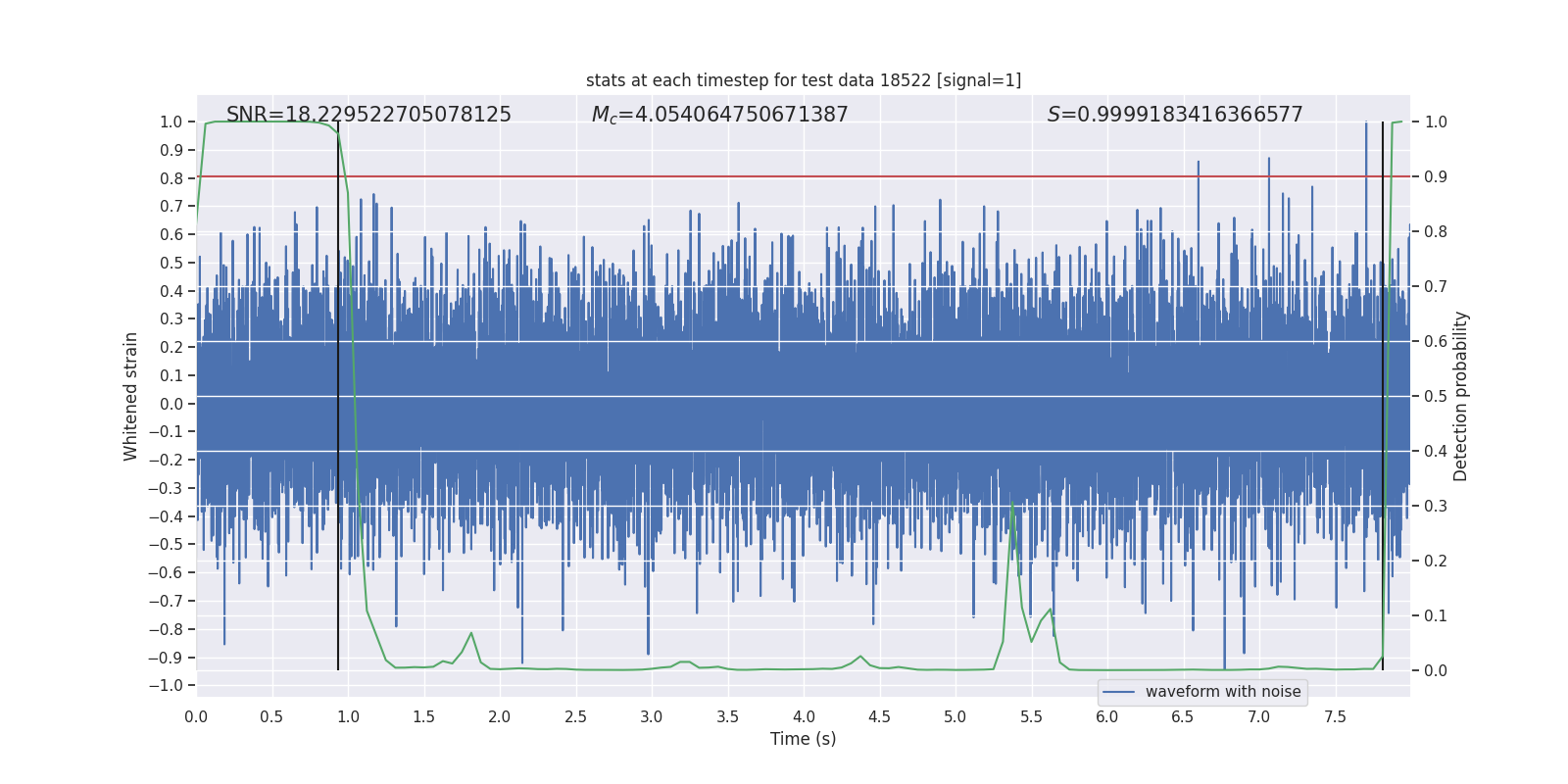The image size is (1568, 784).
Task: Click the plot title for test data 18522
Action: pyautogui.click(x=804, y=80)
